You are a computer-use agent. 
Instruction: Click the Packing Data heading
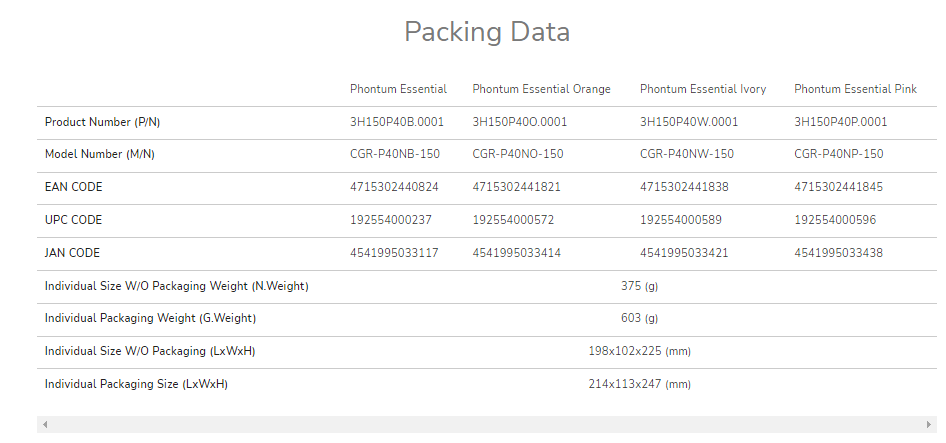pyautogui.click(x=487, y=32)
